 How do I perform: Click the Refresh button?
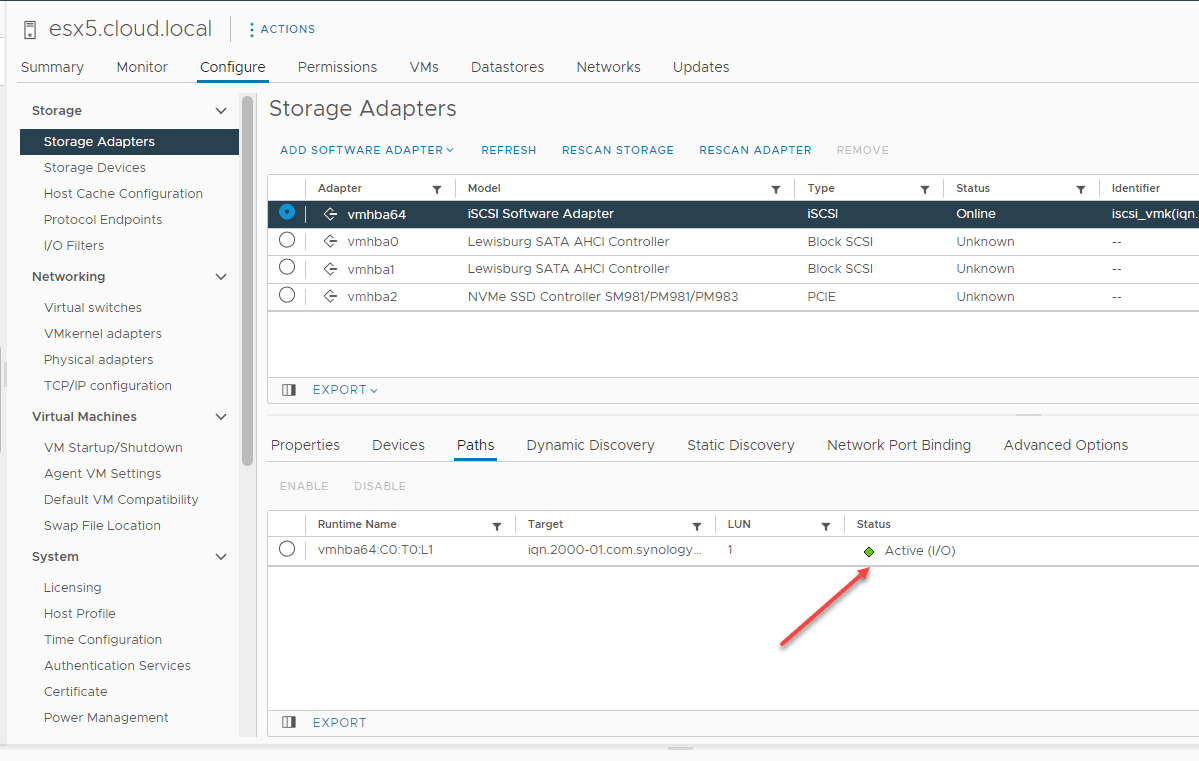coord(508,150)
